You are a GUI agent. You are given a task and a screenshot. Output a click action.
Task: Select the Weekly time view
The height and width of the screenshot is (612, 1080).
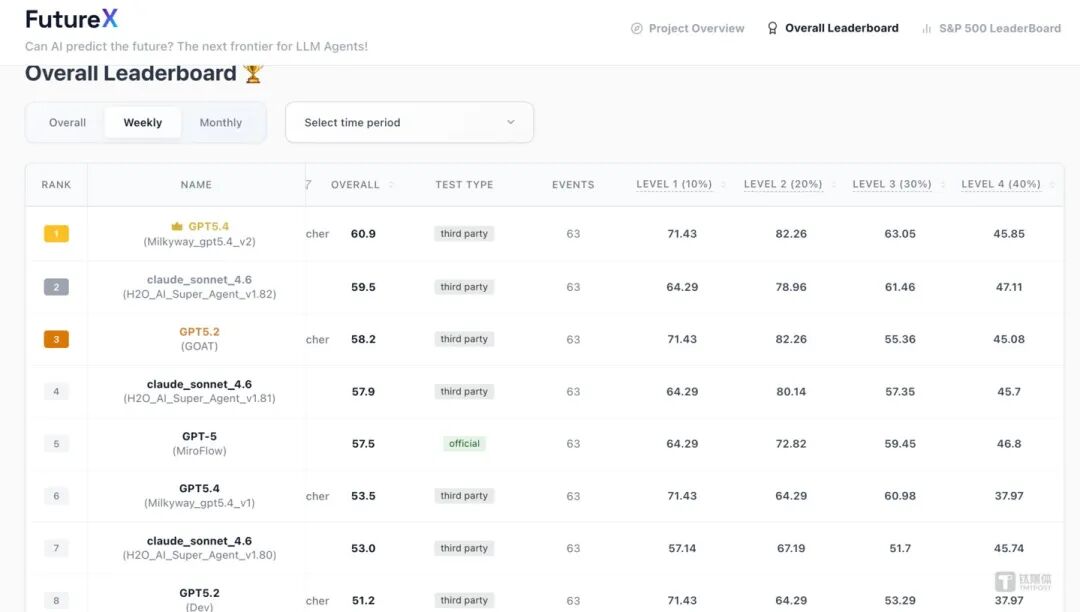click(x=143, y=123)
